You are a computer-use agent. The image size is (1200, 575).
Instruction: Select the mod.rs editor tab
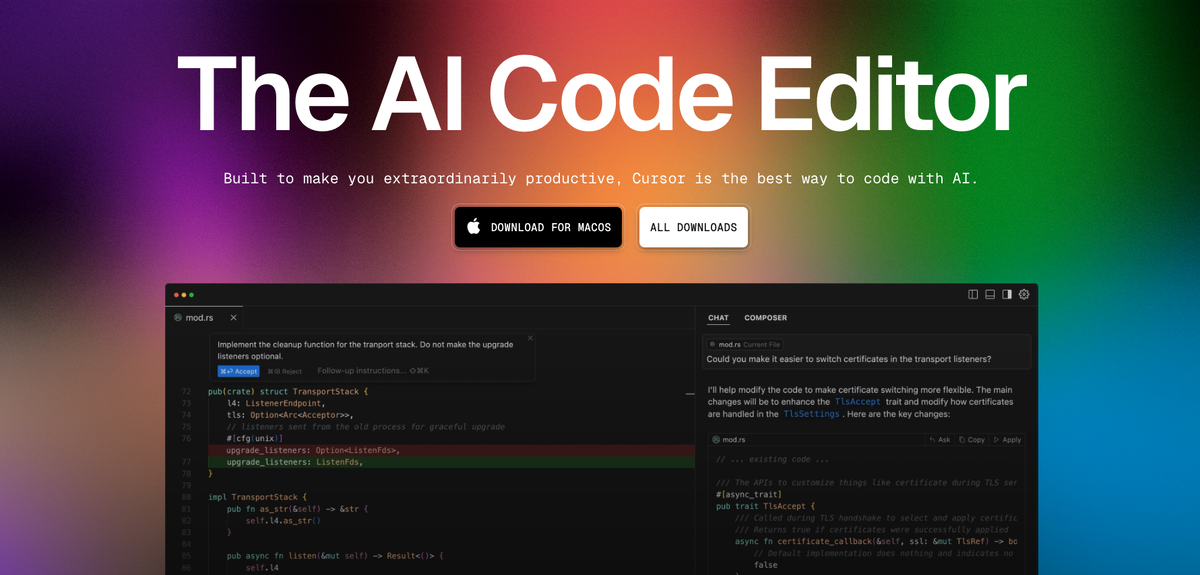pyautogui.click(x=204, y=318)
